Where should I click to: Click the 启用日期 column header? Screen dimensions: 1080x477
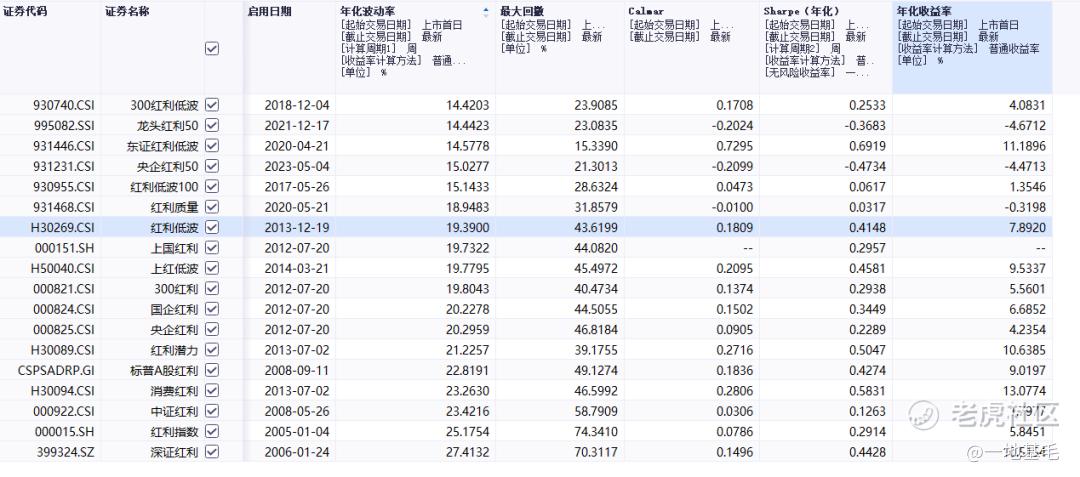269,12
